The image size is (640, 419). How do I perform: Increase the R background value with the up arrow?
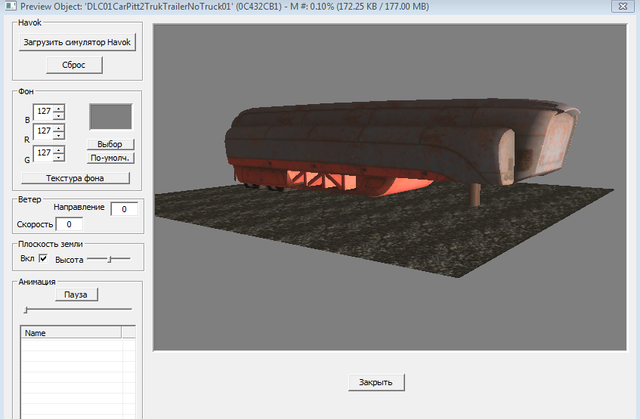pos(59,128)
